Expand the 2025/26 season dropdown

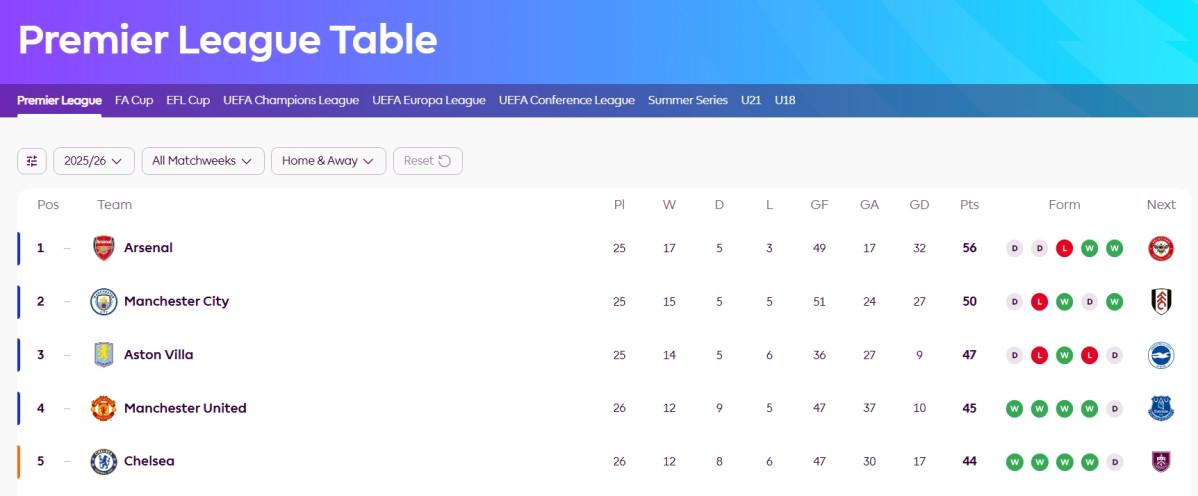point(94,161)
